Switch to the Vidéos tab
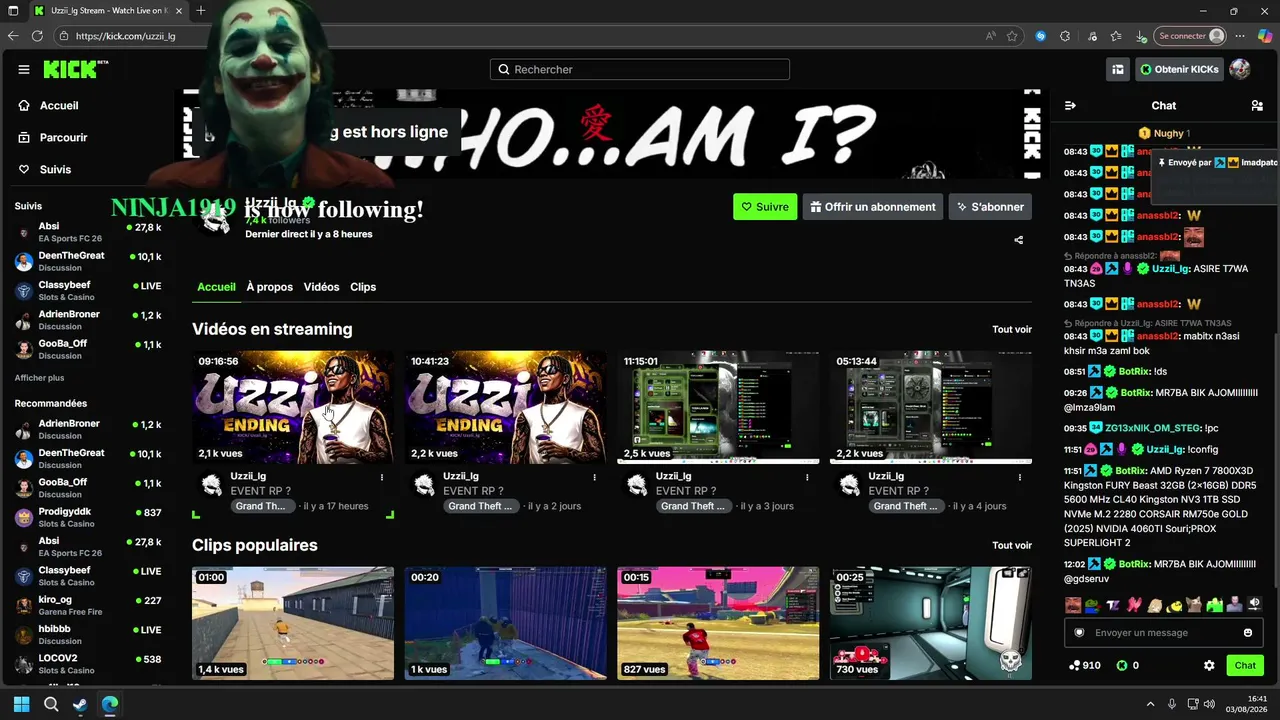1280x720 pixels. click(x=321, y=287)
